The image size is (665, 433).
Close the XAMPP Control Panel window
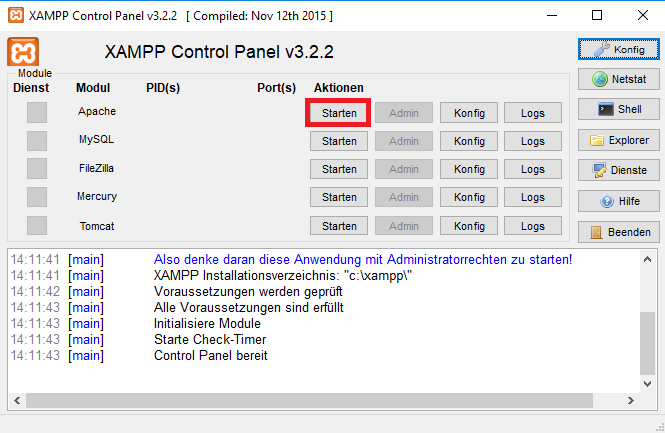click(643, 15)
